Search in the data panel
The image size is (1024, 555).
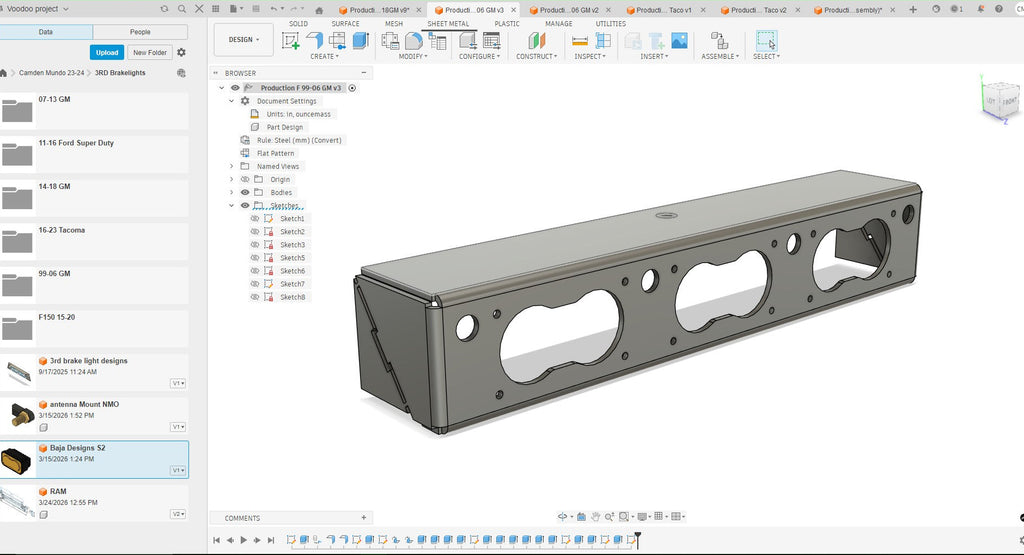(x=182, y=9)
